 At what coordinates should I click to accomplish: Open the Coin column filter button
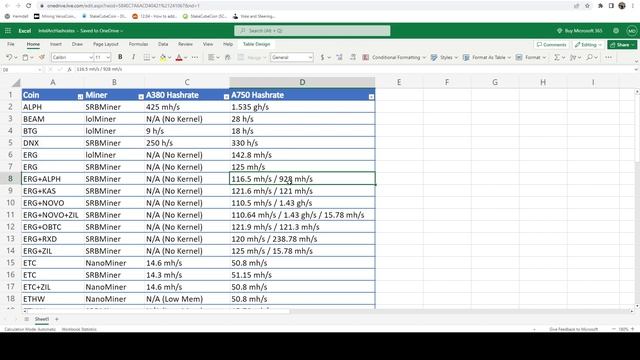(80, 97)
